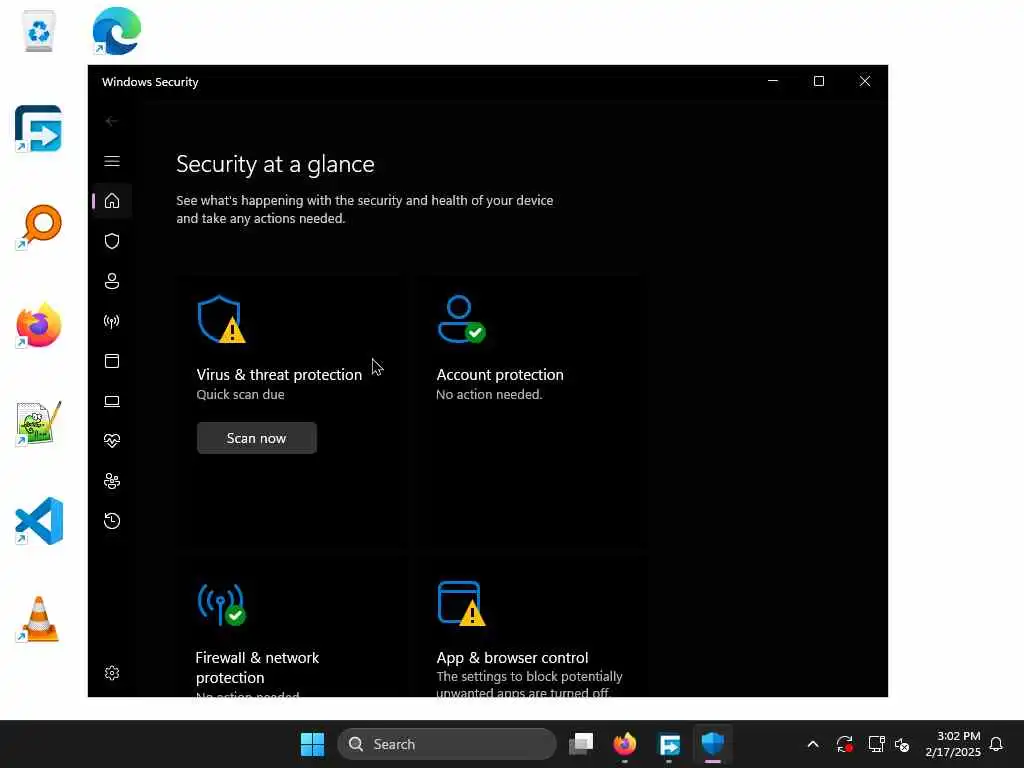The height and width of the screenshot is (768, 1024).
Task: Open Settings gear in Windows Security sidebar
Action: 112,673
